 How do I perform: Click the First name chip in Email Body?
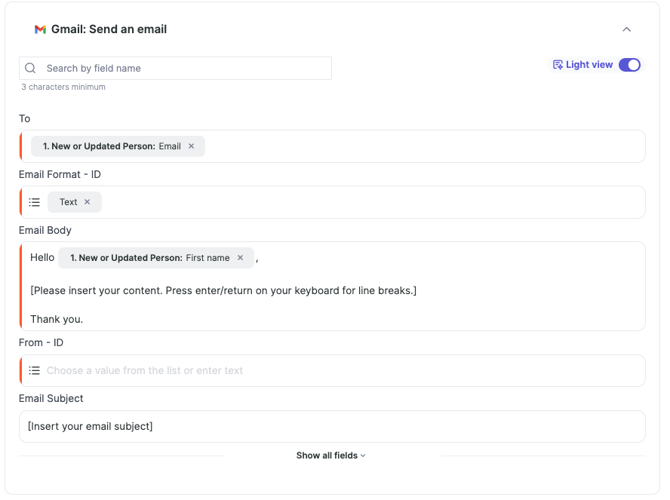(150, 258)
